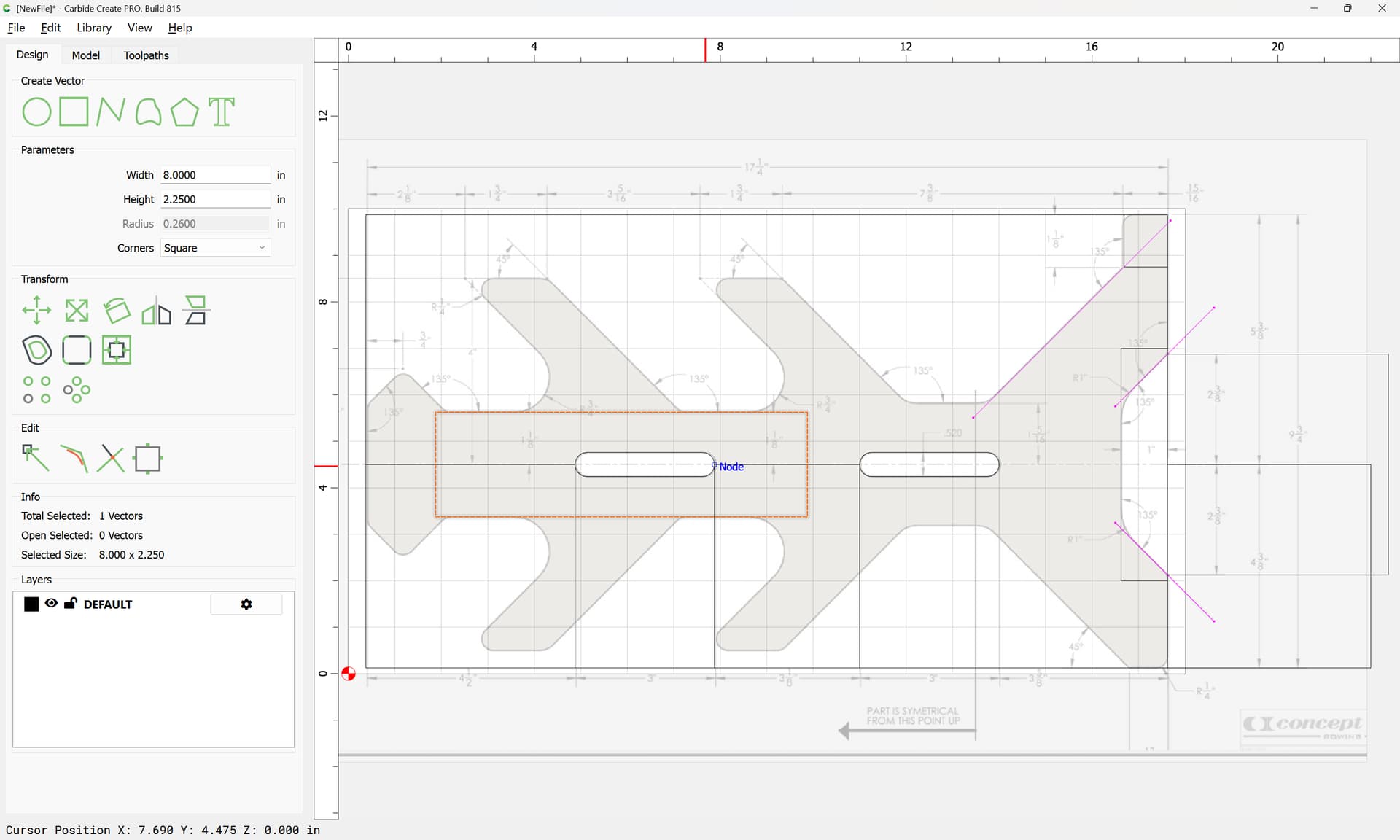Switch to the Model tab
1400x840 pixels.
pos(85,55)
